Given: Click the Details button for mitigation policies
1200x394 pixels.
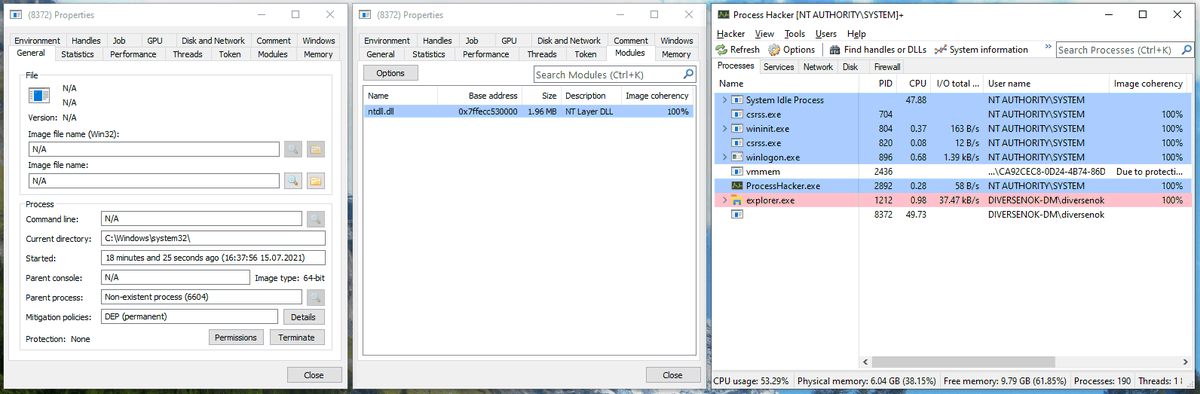Looking at the screenshot, I should click(x=303, y=317).
